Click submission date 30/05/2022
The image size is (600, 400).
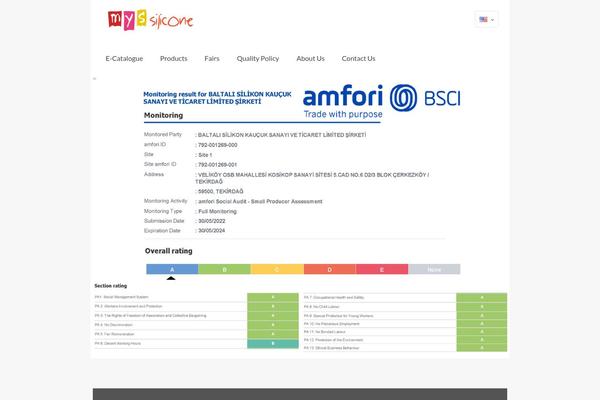pos(212,221)
